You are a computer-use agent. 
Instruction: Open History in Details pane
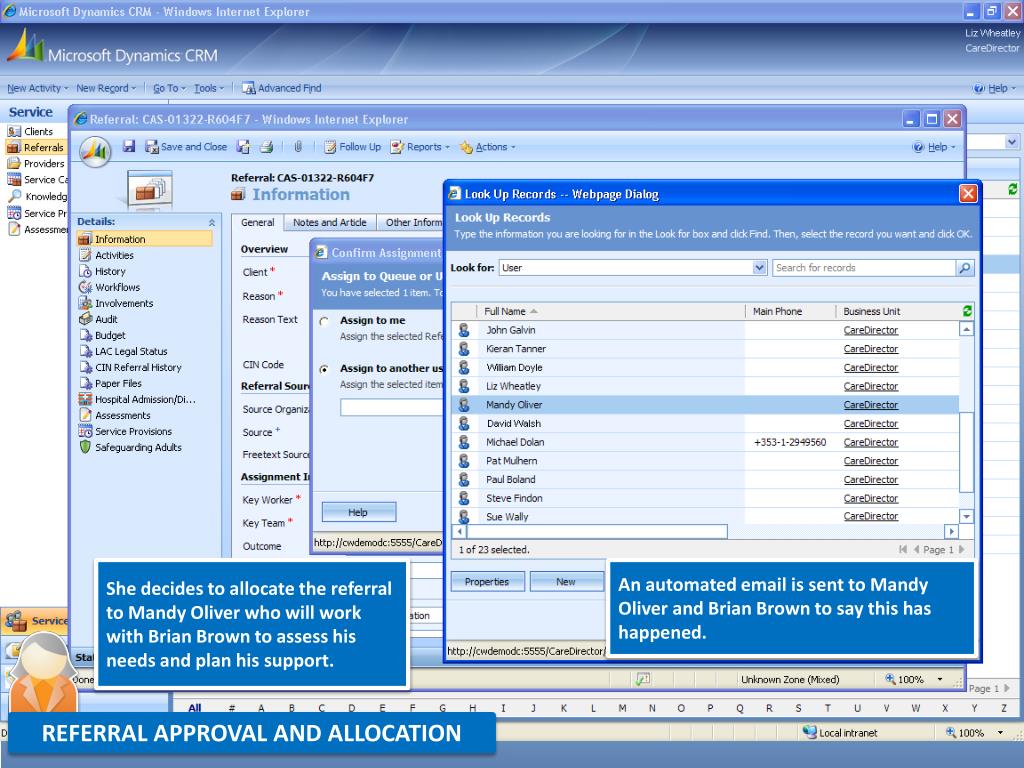103,271
